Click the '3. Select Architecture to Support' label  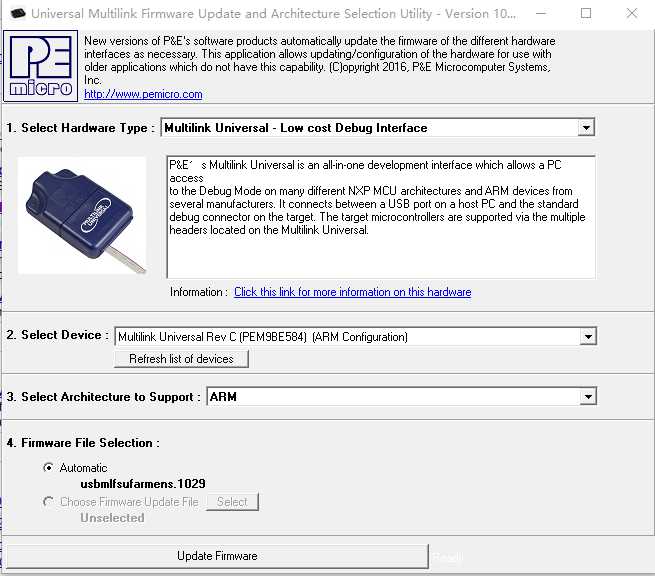[103, 397]
